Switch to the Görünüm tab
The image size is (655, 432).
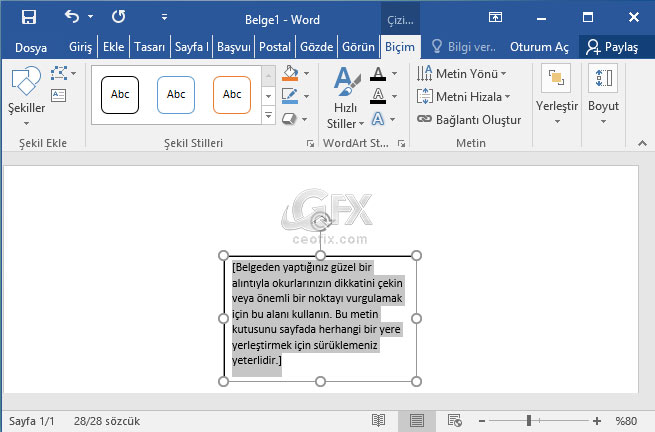(x=358, y=47)
